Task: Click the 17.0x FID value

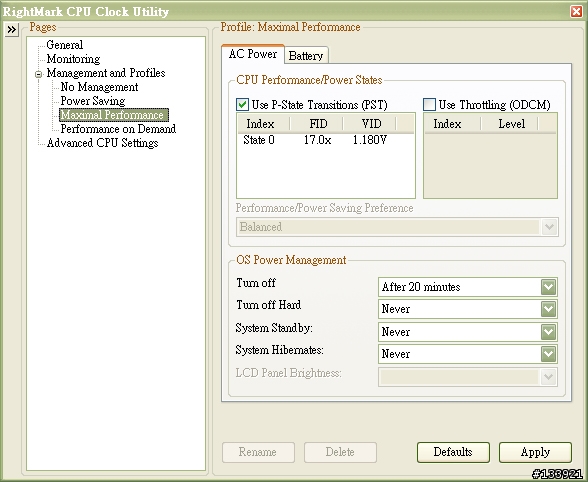Action: (x=317, y=140)
